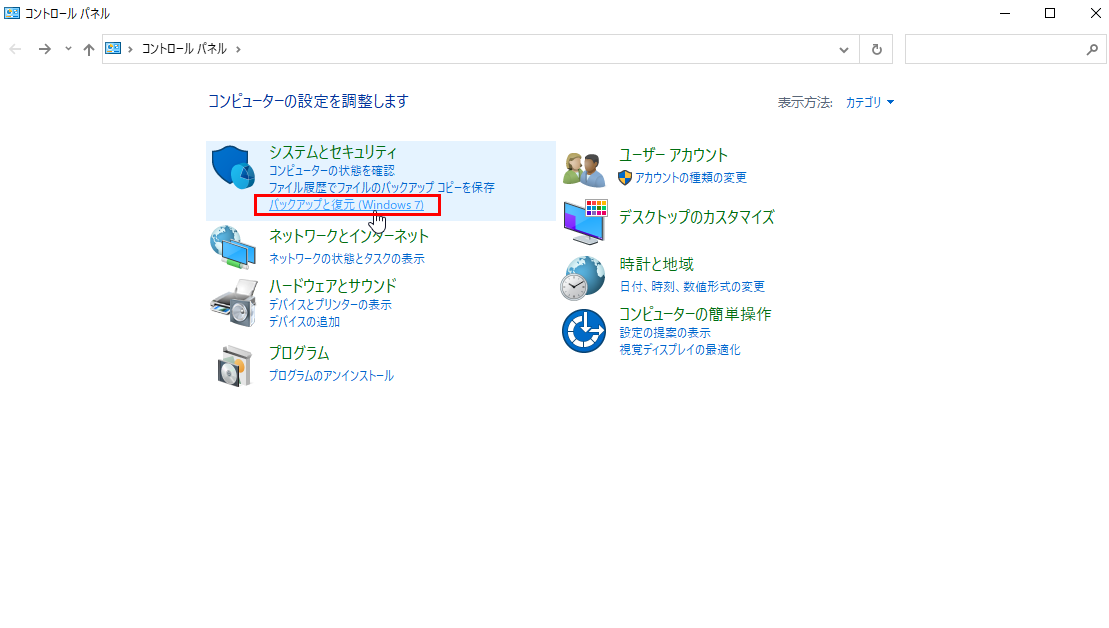The height and width of the screenshot is (628, 1109).
Task: Click the Back navigation arrow
Action: tap(16, 49)
